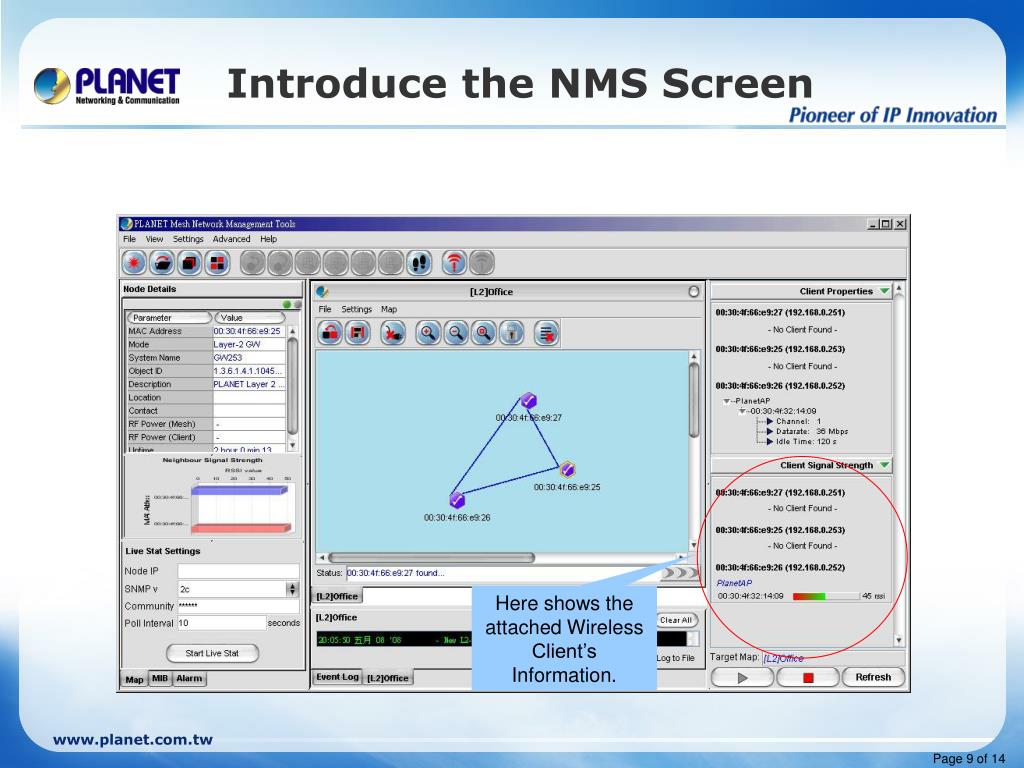Image resolution: width=1024 pixels, height=768 pixels.
Task: Click the zoom out magnifier icon
Action: tap(456, 333)
